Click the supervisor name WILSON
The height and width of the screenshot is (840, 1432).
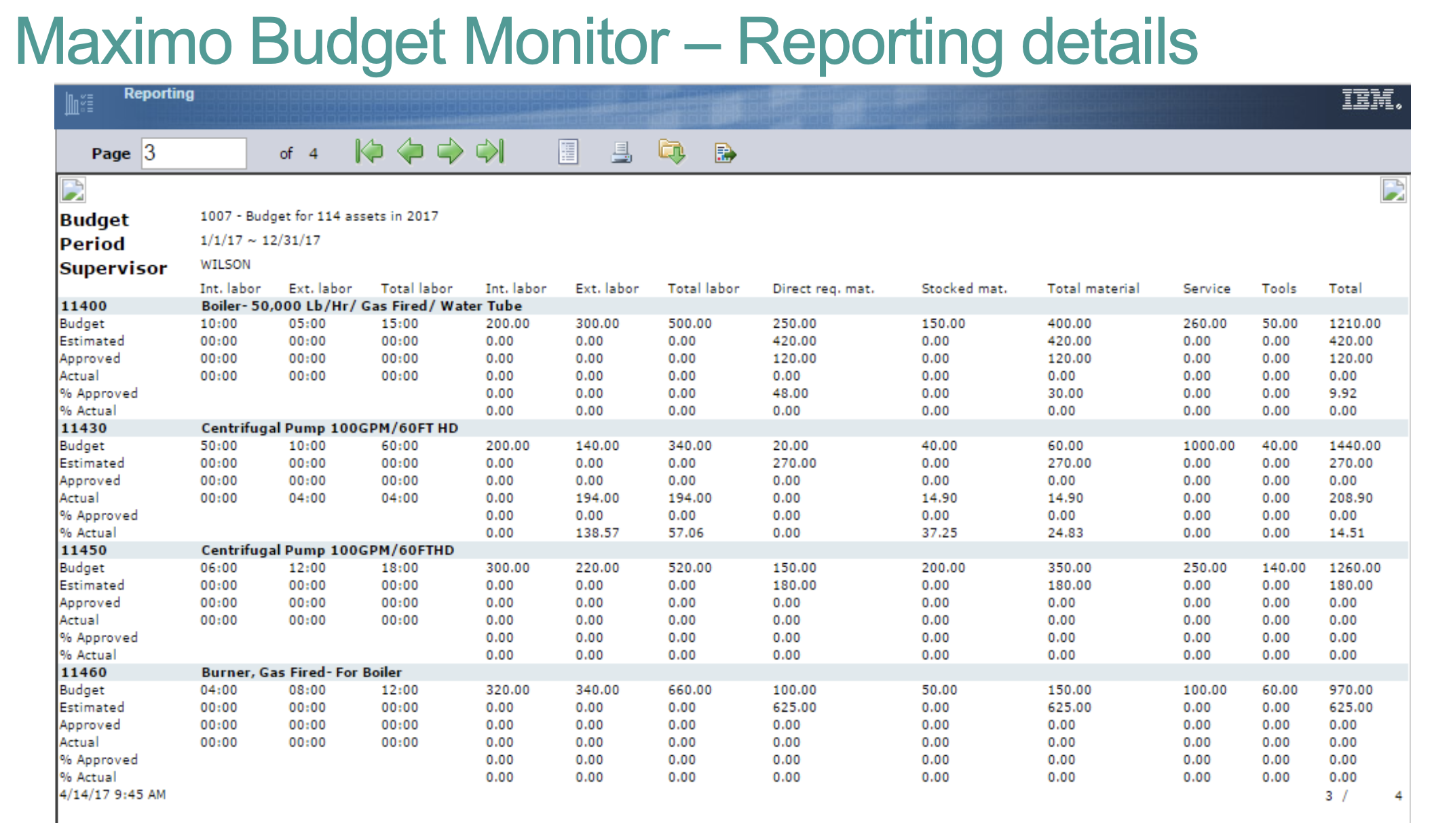pos(225,264)
